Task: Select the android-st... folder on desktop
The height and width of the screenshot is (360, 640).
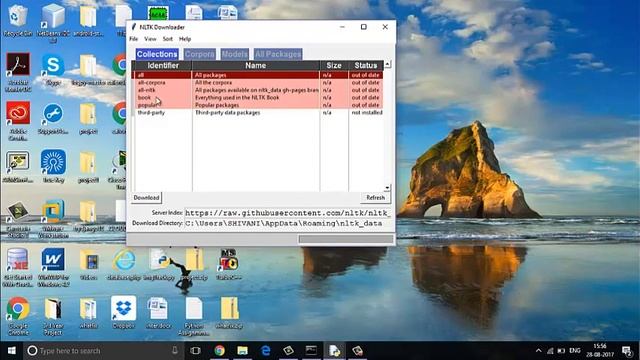Action: pyautogui.click(x=88, y=20)
